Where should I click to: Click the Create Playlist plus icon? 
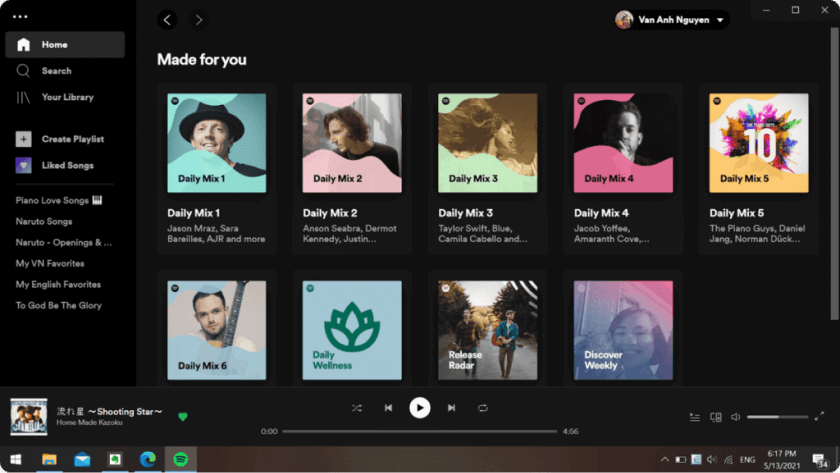pyautogui.click(x=23, y=139)
